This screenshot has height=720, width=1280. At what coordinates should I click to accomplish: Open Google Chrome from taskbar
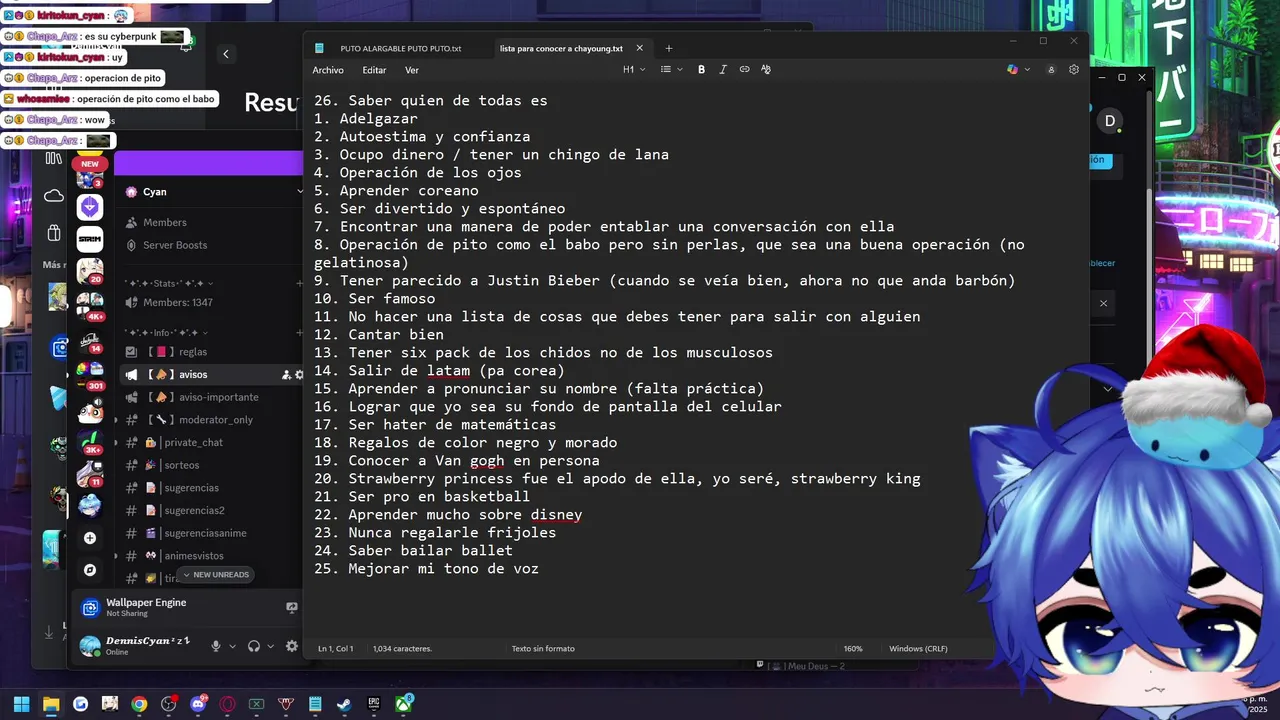click(x=139, y=704)
